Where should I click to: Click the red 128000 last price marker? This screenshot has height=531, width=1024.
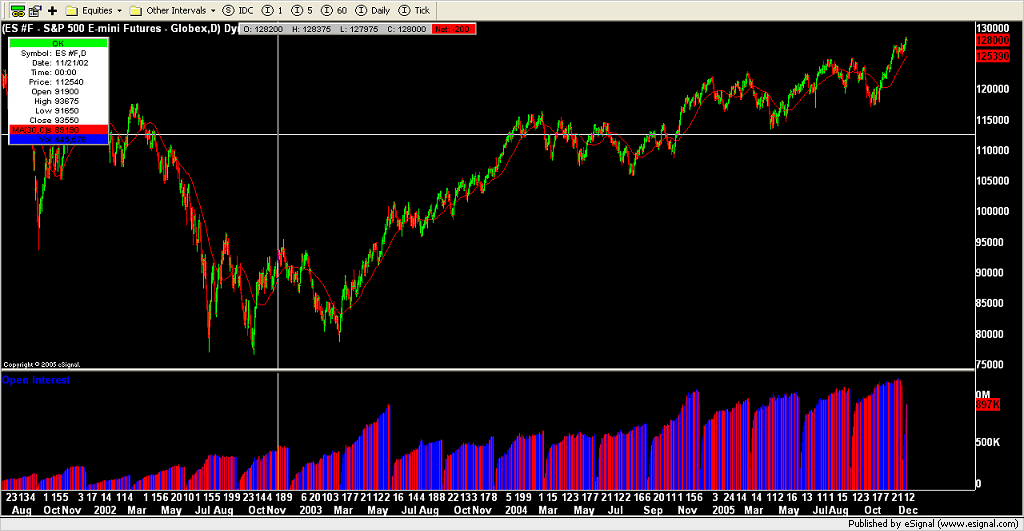pyautogui.click(x=993, y=40)
